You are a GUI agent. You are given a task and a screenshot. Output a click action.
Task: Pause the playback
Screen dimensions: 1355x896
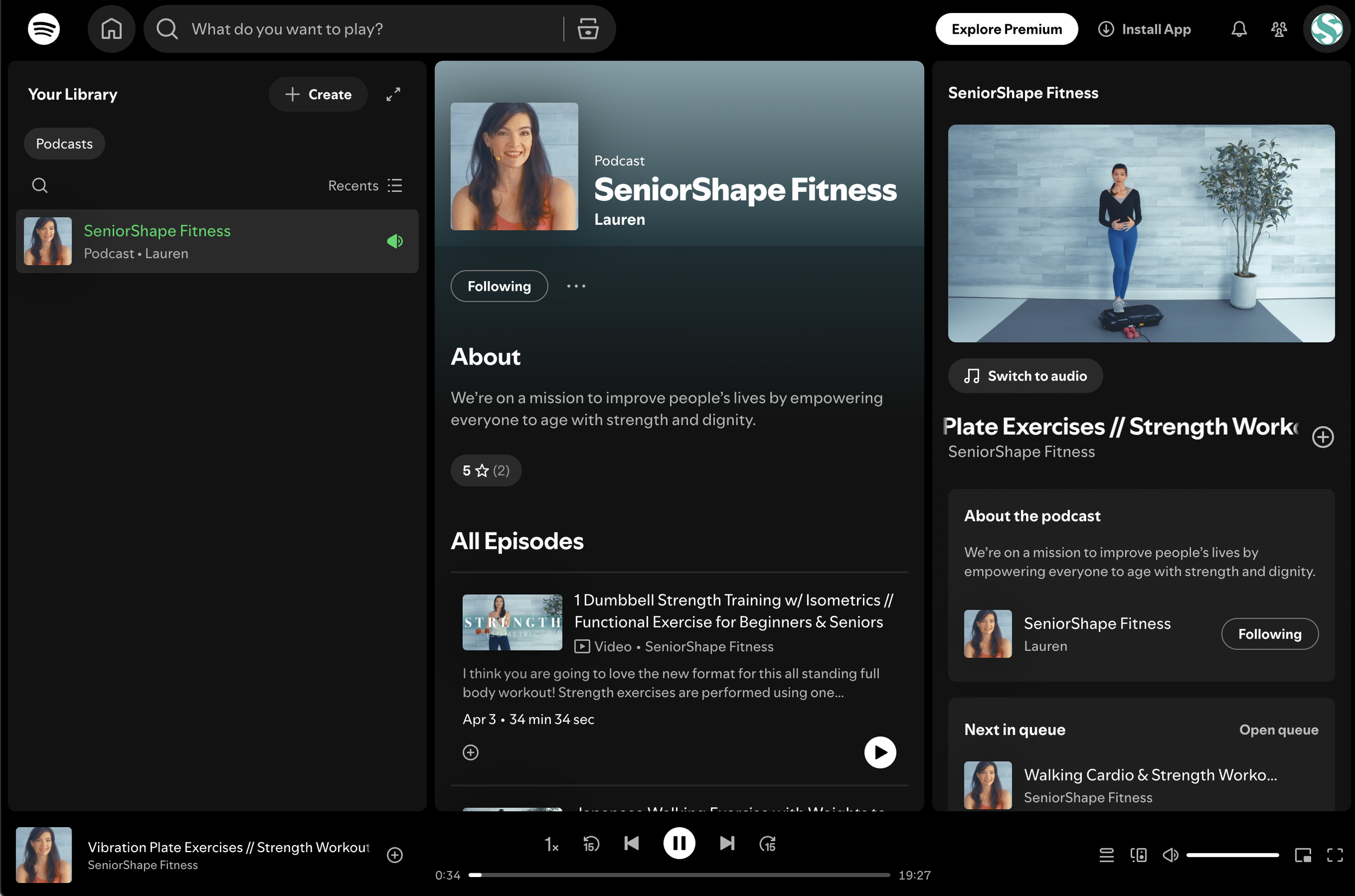click(x=679, y=843)
